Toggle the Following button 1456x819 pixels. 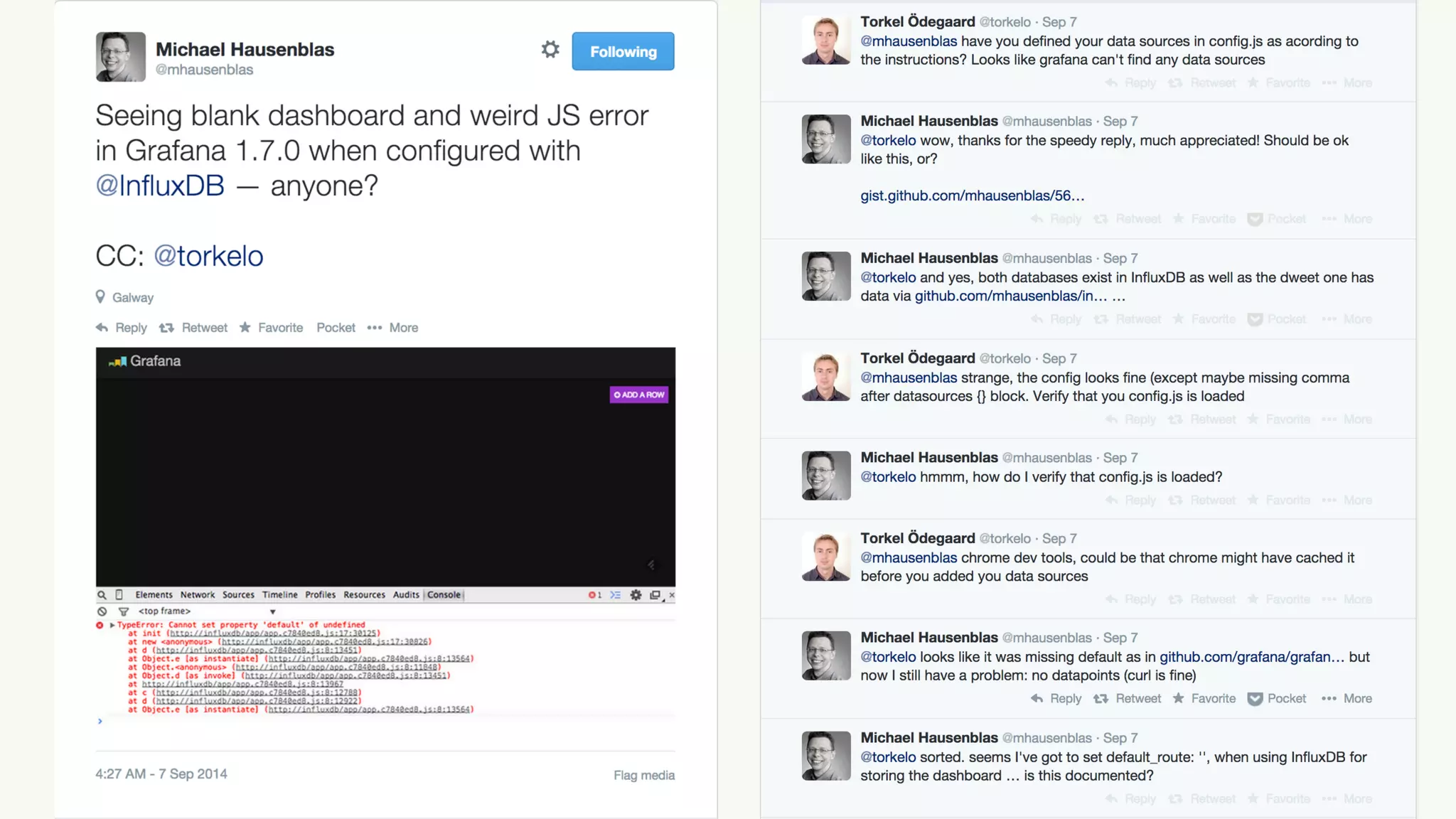coord(623,51)
